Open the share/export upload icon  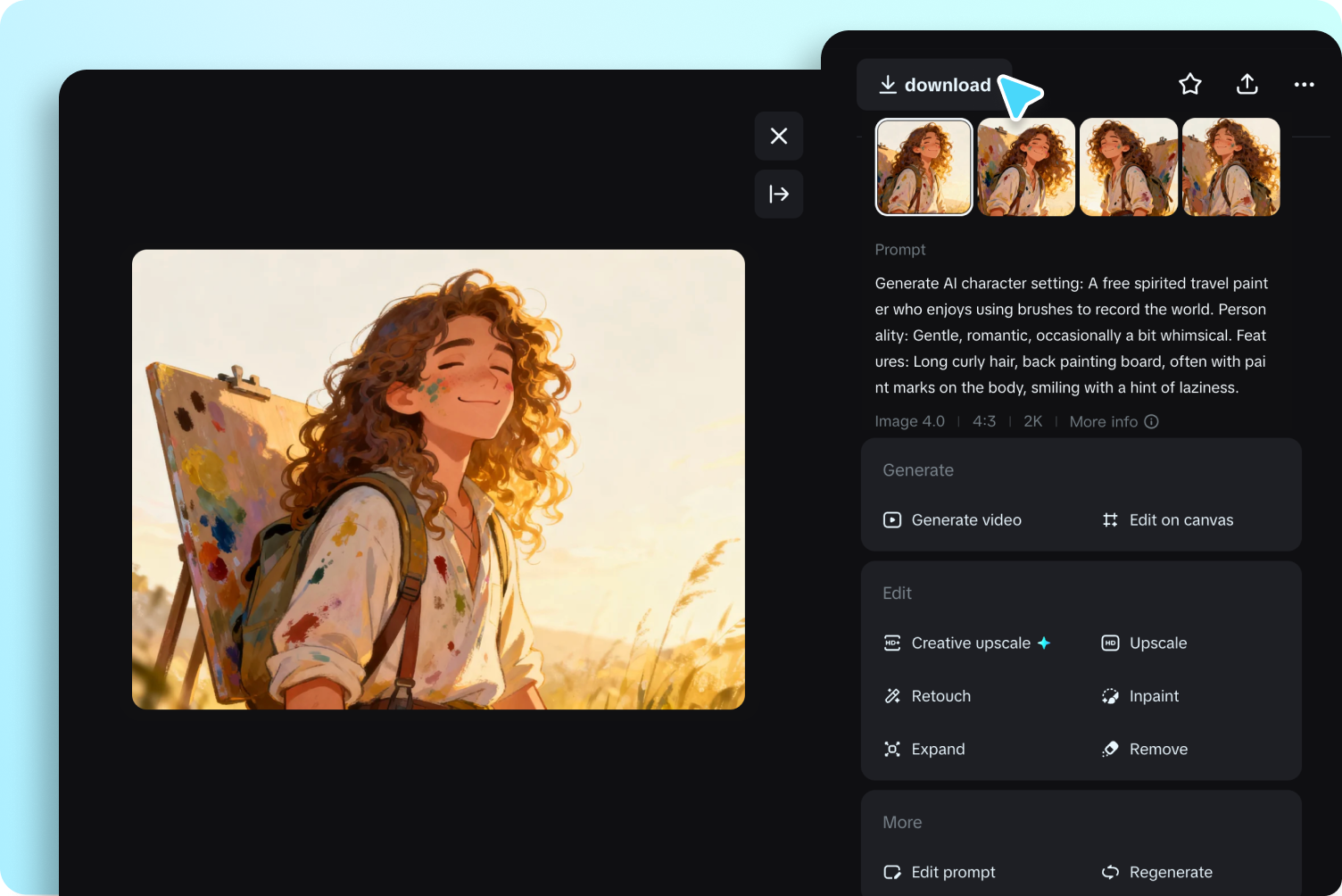point(1247,85)
